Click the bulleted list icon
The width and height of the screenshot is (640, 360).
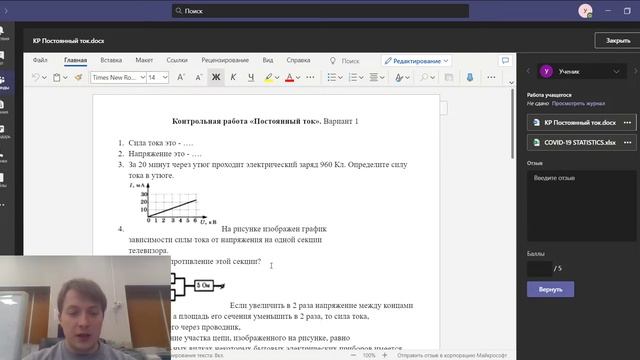tap(332, 77)
